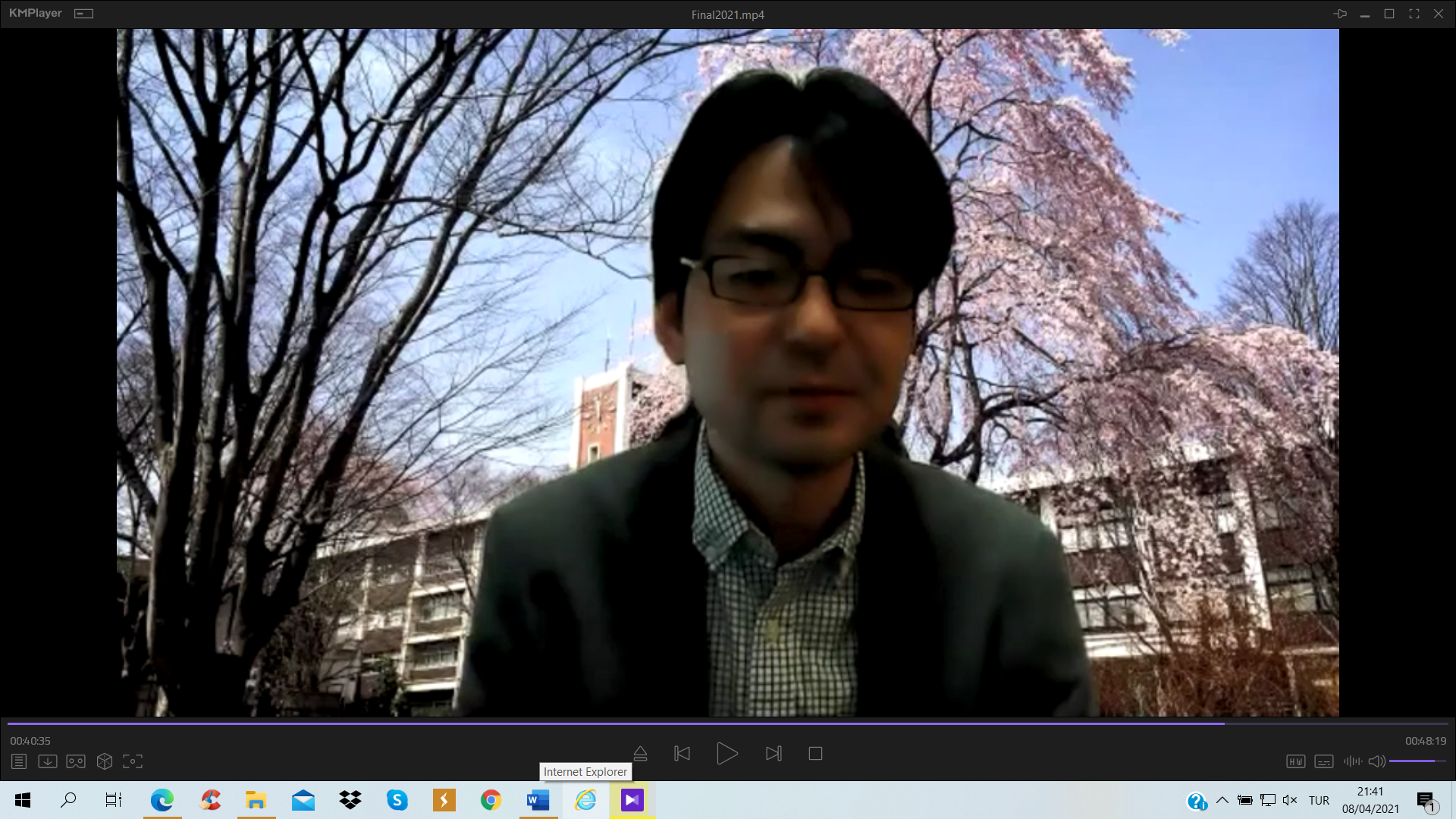Expand hidden system tray icons chevron
The image size is (1456, 819).
(1222, 800)
